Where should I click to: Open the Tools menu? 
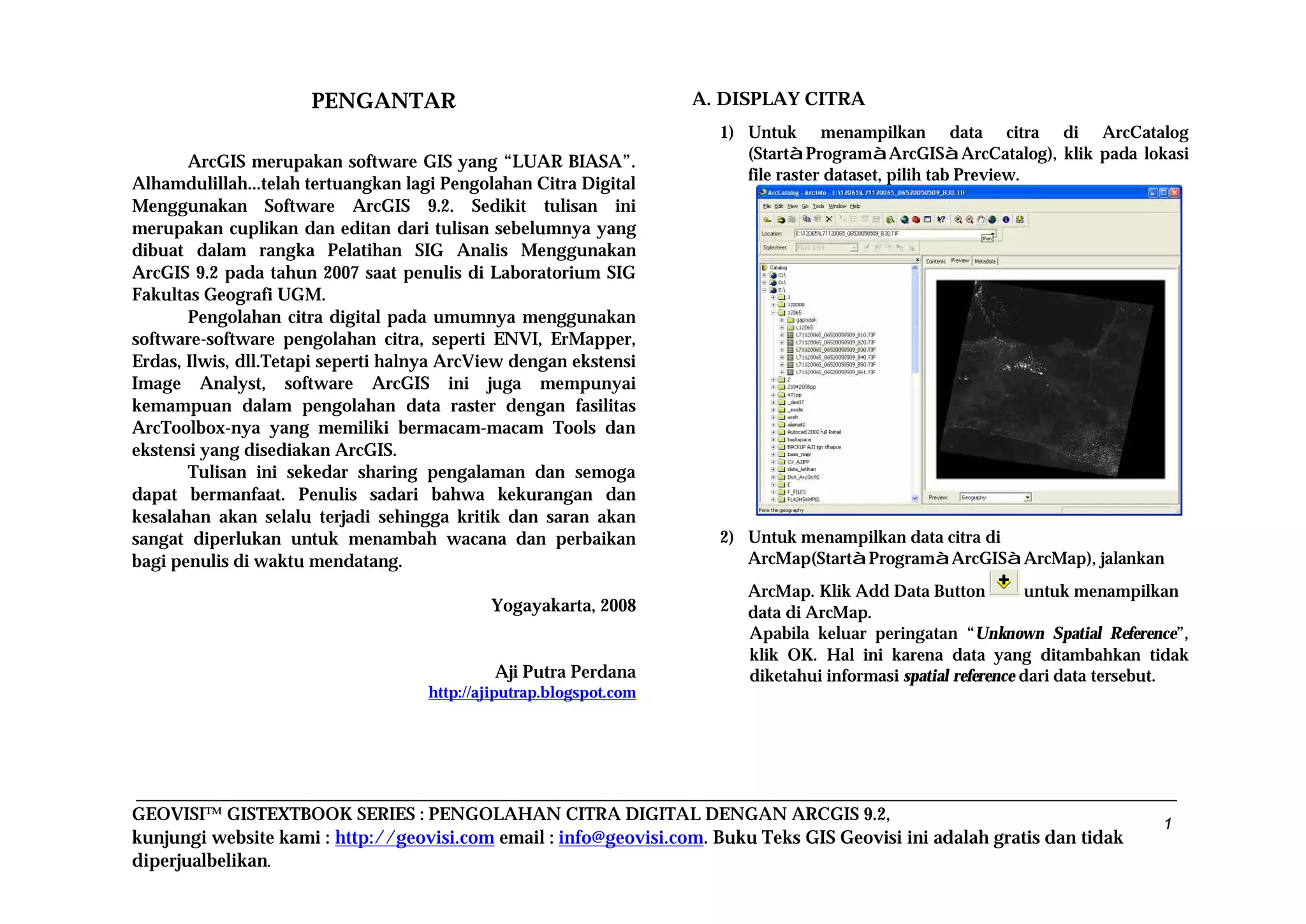tap(818, 206)
